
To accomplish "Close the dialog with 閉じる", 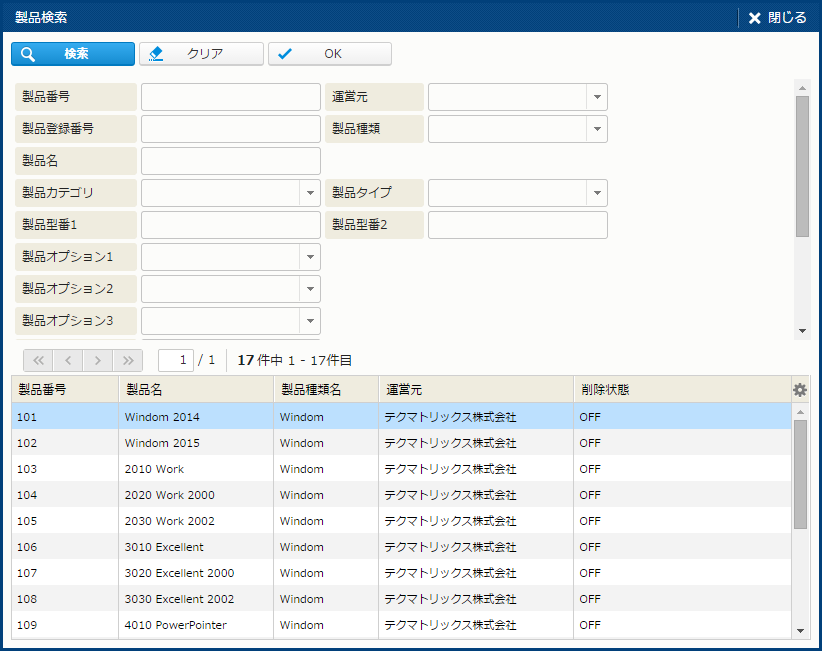I will pos(777,18).
